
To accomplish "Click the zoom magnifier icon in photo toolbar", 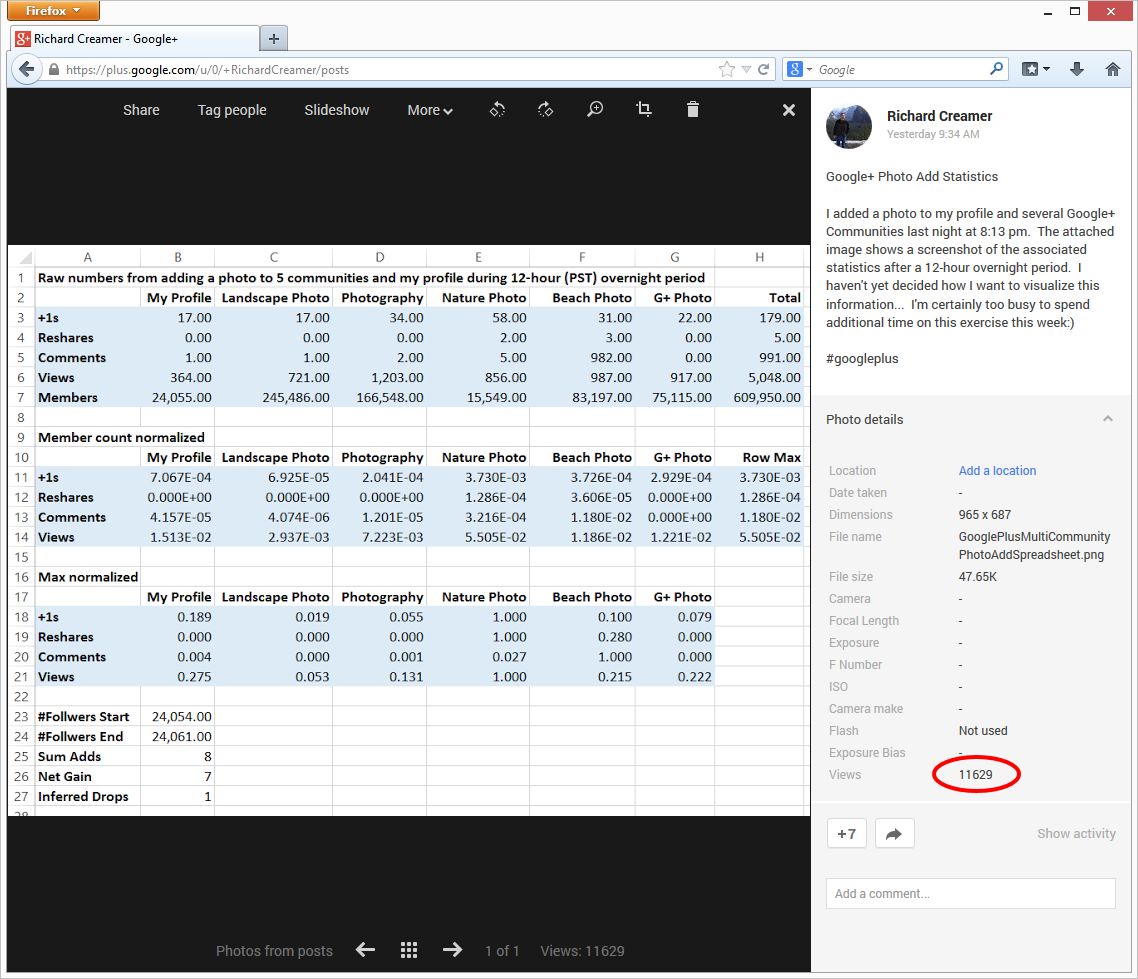I will point(594,110).
